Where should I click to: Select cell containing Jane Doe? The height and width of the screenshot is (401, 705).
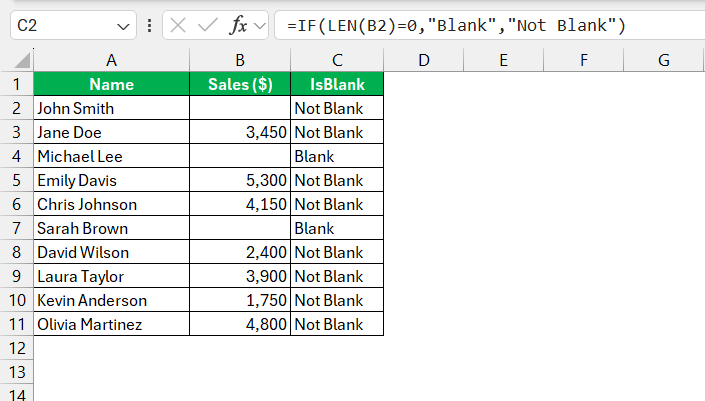click(x=112, y=132)
